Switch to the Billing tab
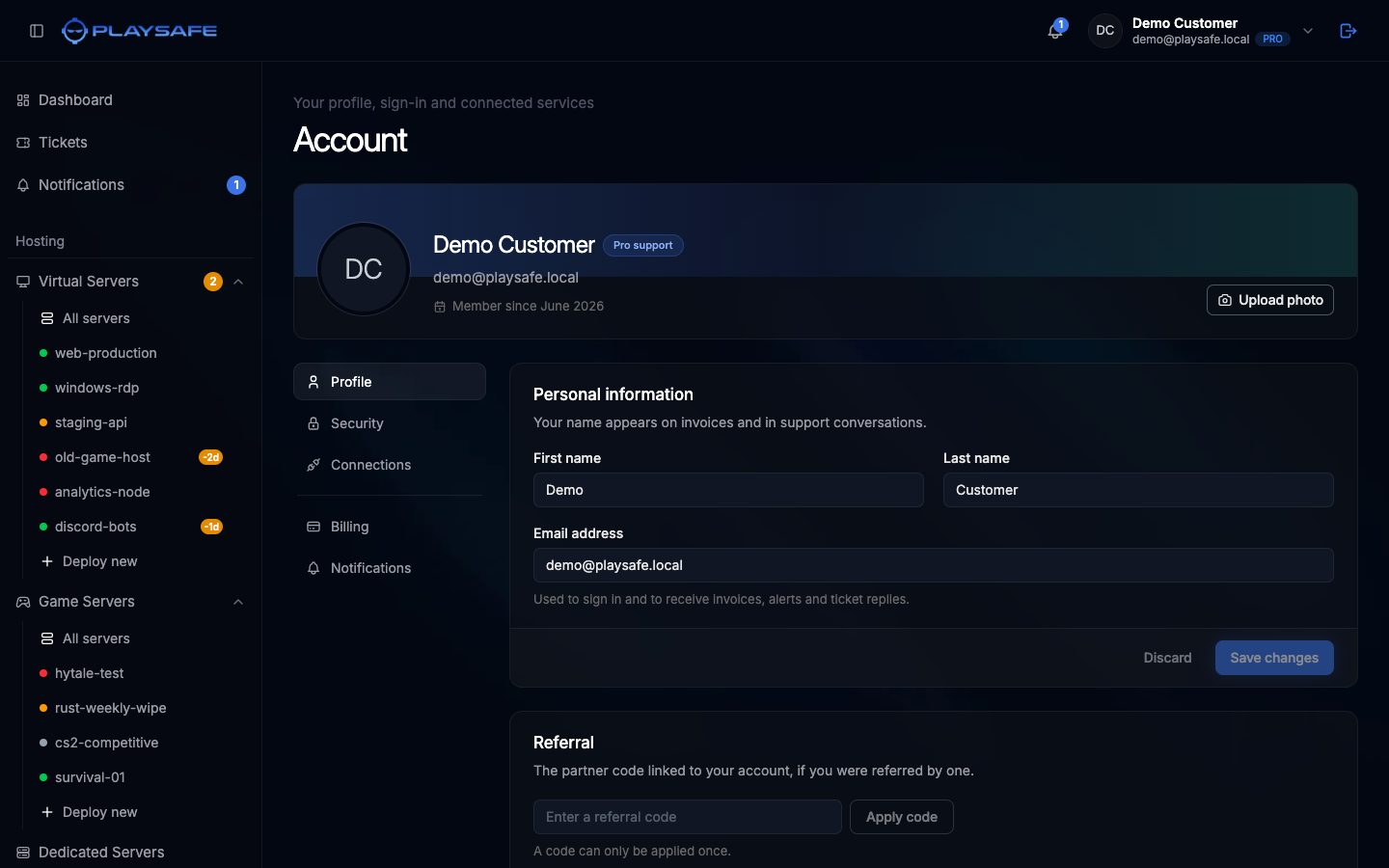This screenshot has height=868, width=1389. (x=390, y=527)
